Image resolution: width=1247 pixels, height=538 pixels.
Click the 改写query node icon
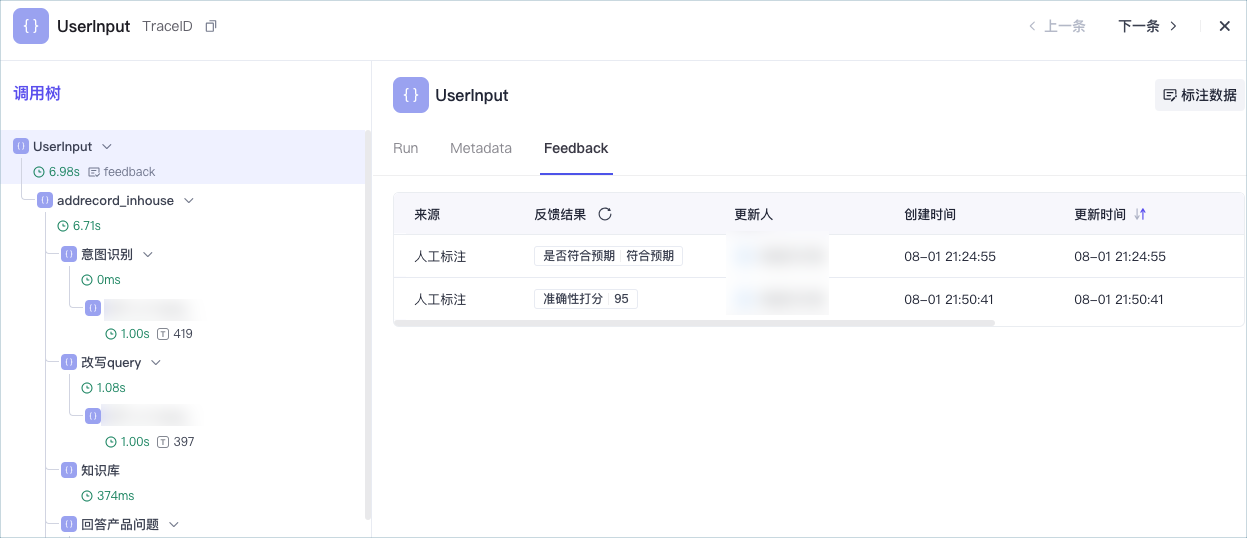[x=69, y=362]
